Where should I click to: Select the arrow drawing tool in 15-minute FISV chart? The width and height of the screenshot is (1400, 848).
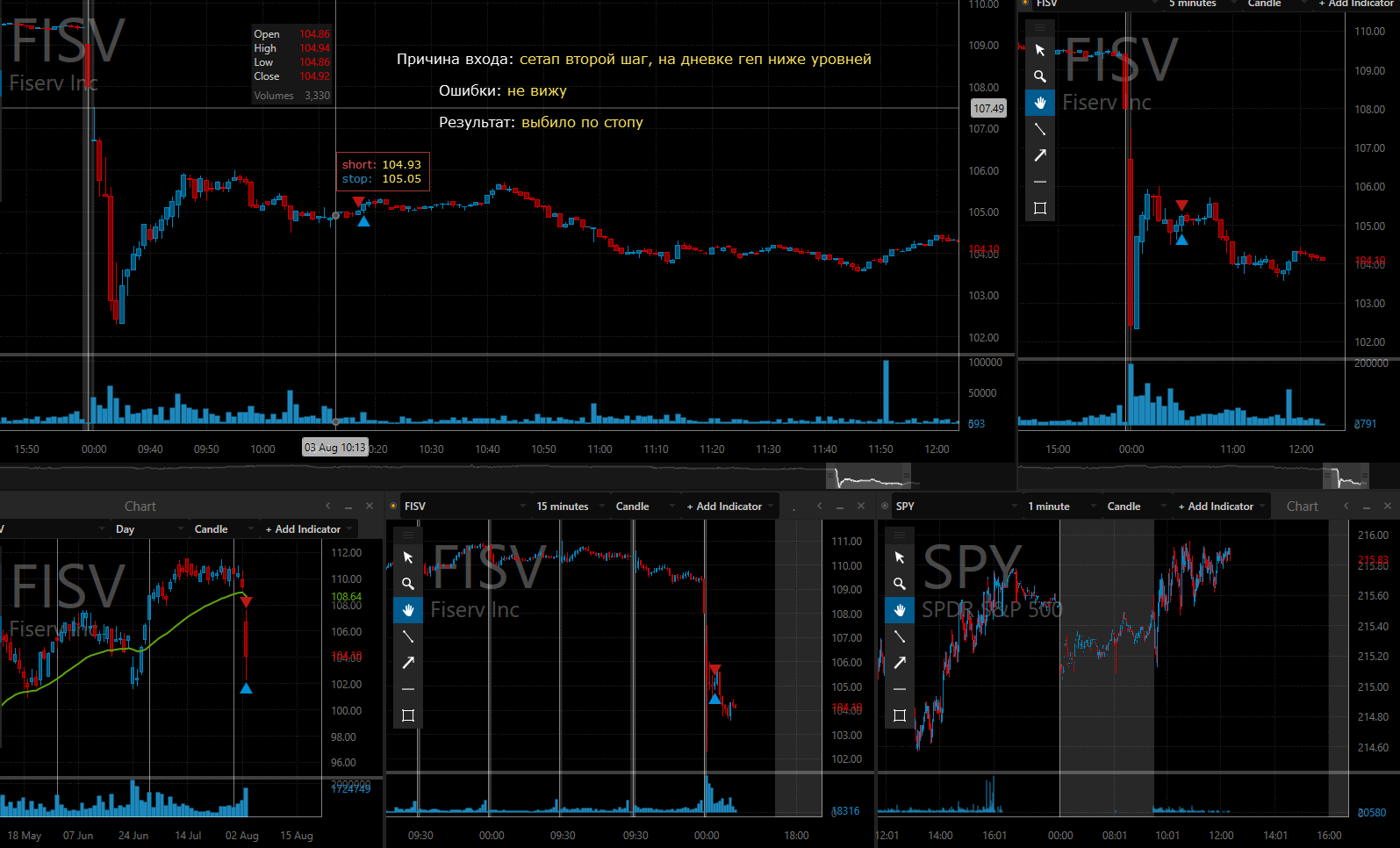[x=408, y=663]
